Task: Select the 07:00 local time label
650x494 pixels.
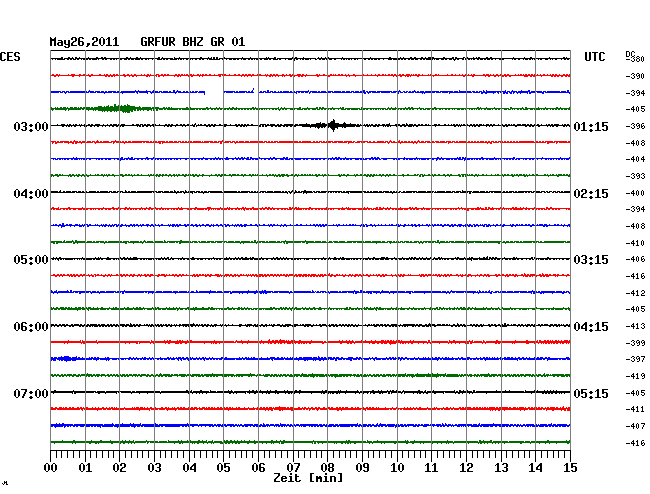Action: pyautogui.click(x=31, y=393)
